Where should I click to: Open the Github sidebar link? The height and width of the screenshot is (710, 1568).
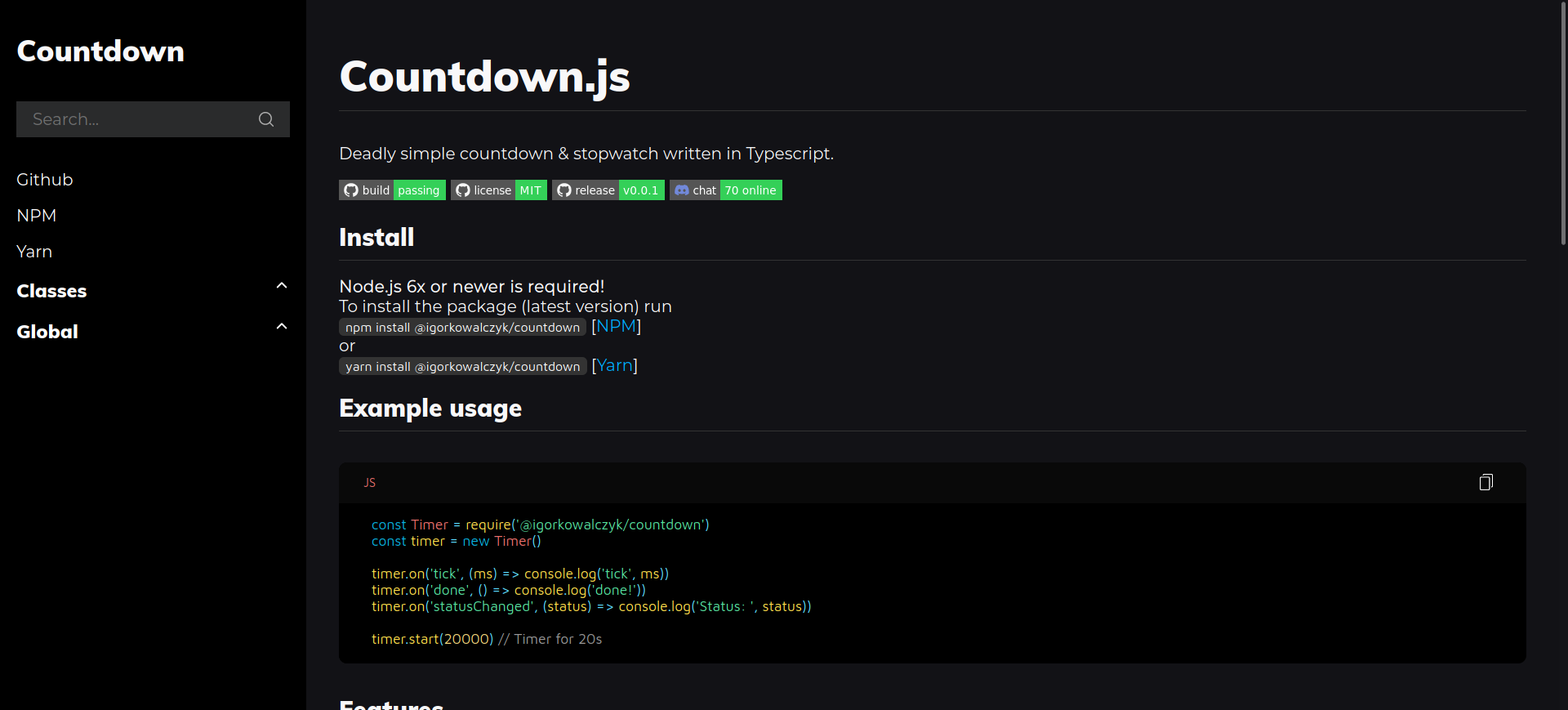45,180
